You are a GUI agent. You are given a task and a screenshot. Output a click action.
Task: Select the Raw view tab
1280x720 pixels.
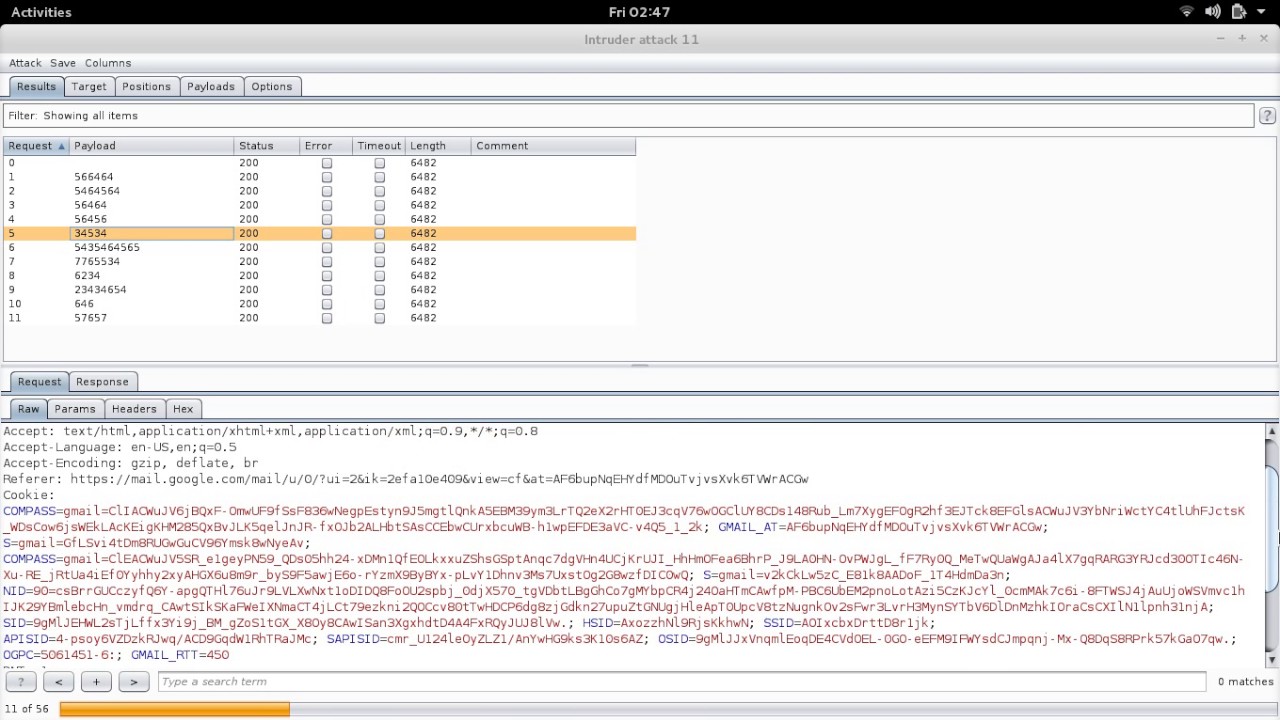pos(28,409)
